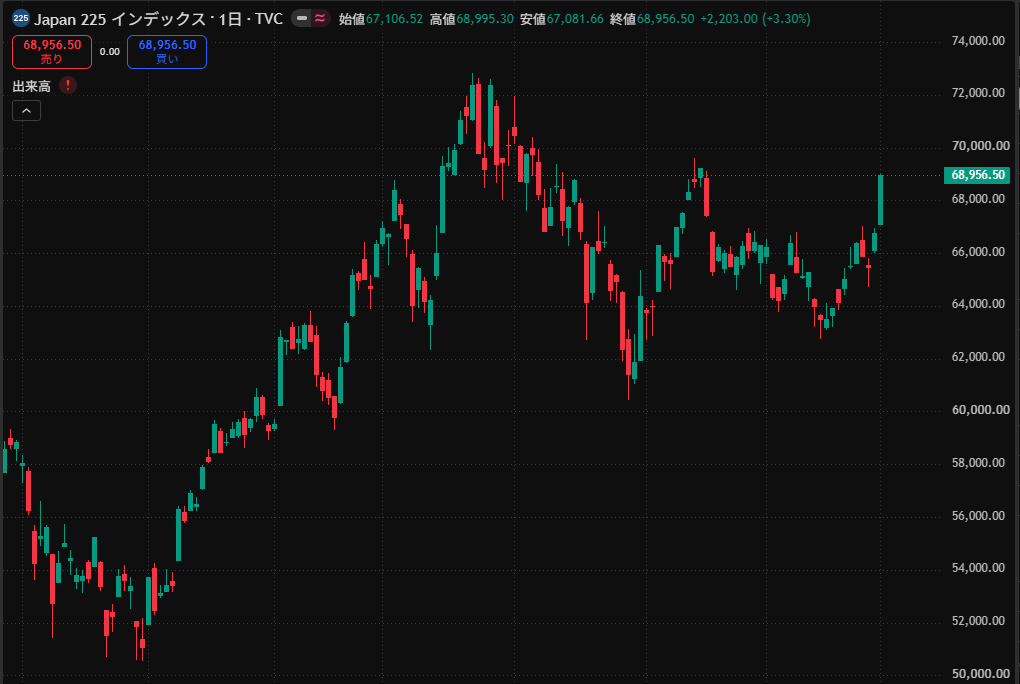The image size is (1020, 684).
Task: Click the +2,203.00 (+3.30%) change value
Action: coord(755,19)
